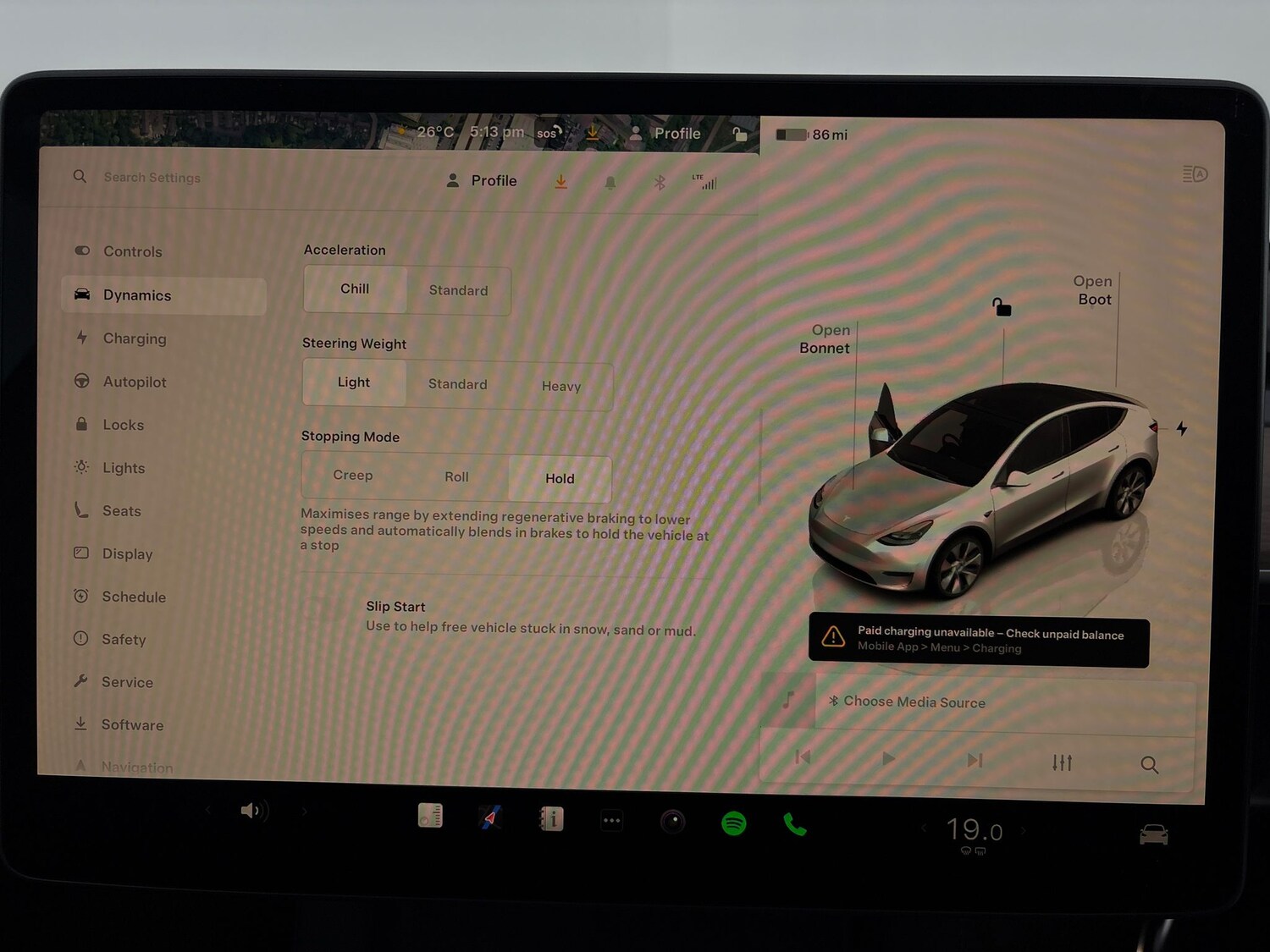Click the Search Settings field

(x=152, y=178)
